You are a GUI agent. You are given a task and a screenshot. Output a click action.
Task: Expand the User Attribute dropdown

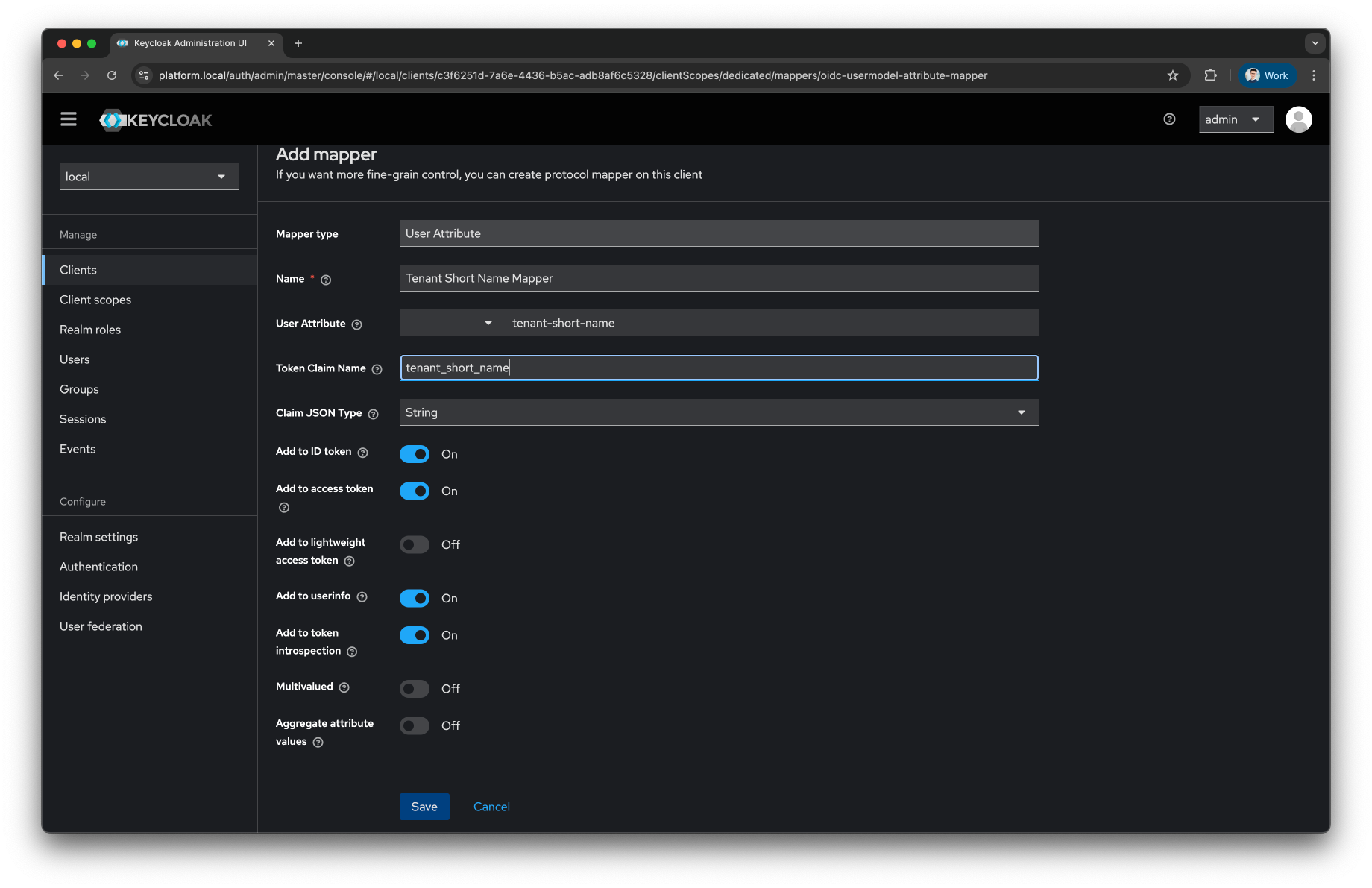point(488,323)
